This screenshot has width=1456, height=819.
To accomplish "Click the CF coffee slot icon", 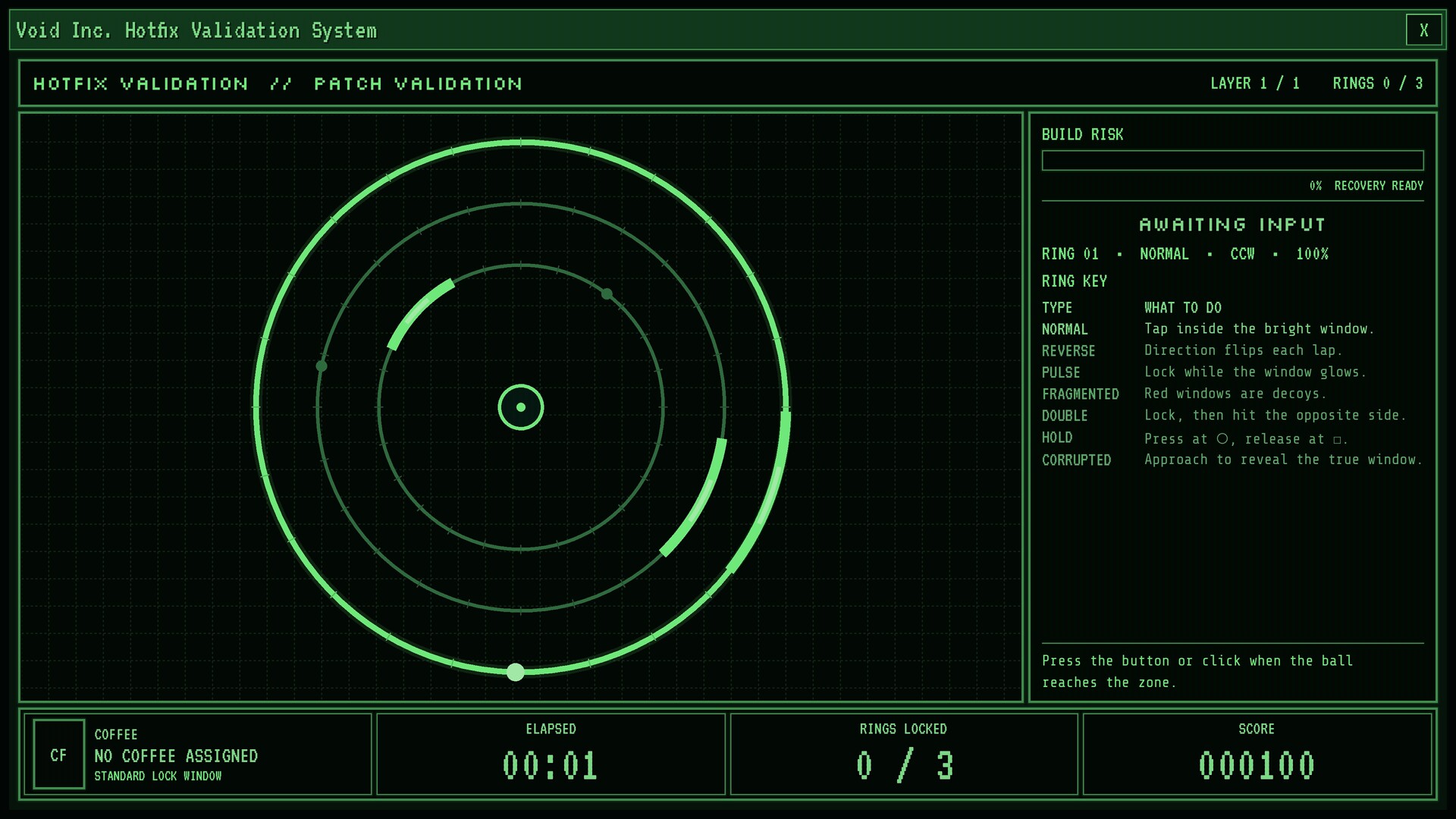I will (58, 755).
